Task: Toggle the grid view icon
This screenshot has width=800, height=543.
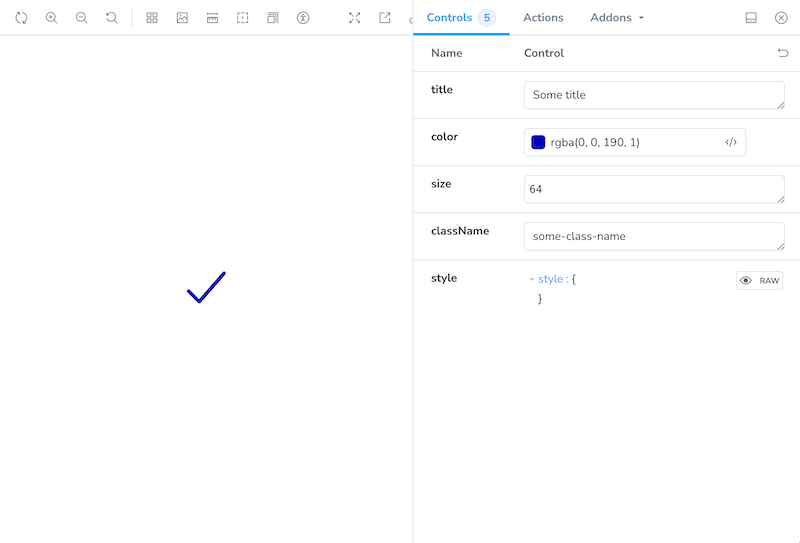Action: 152,18
